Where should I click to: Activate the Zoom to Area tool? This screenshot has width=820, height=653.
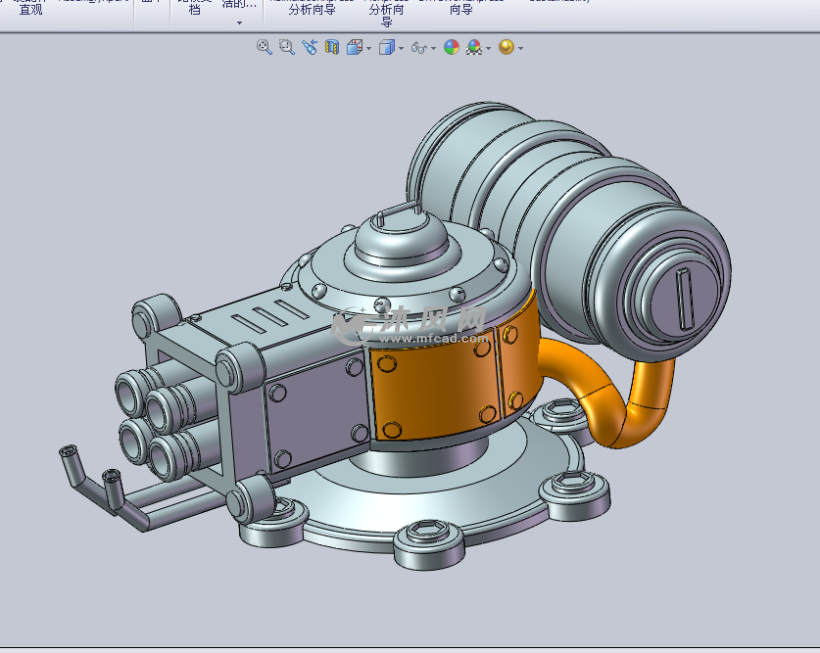click(284, 47)
